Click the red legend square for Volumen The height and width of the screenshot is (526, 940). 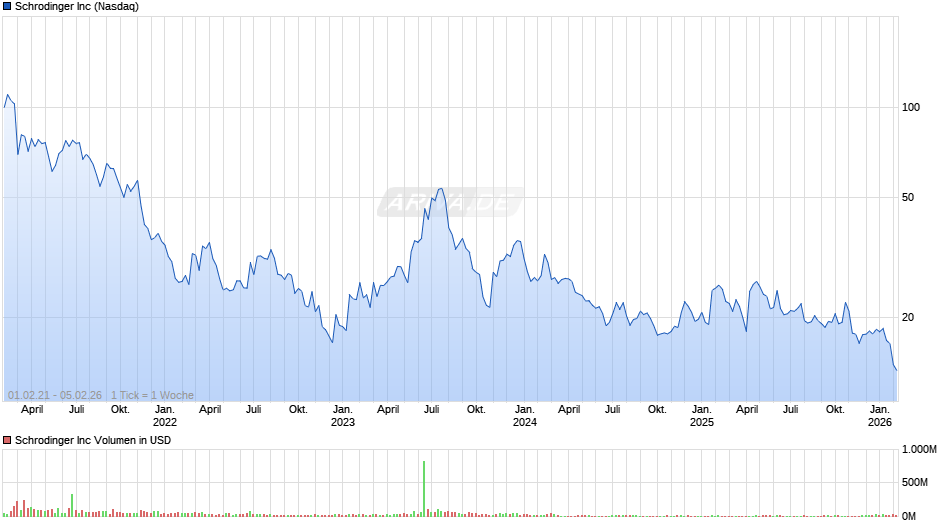click(7, 440)
